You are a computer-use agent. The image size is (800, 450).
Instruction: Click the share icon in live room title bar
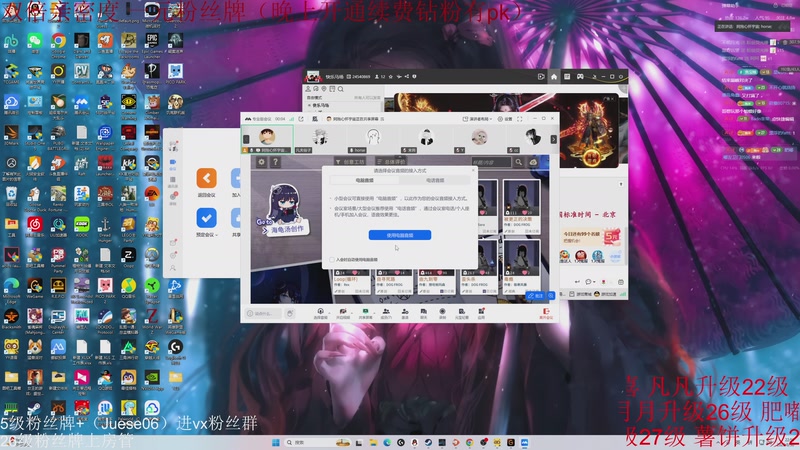coord(407,77)
